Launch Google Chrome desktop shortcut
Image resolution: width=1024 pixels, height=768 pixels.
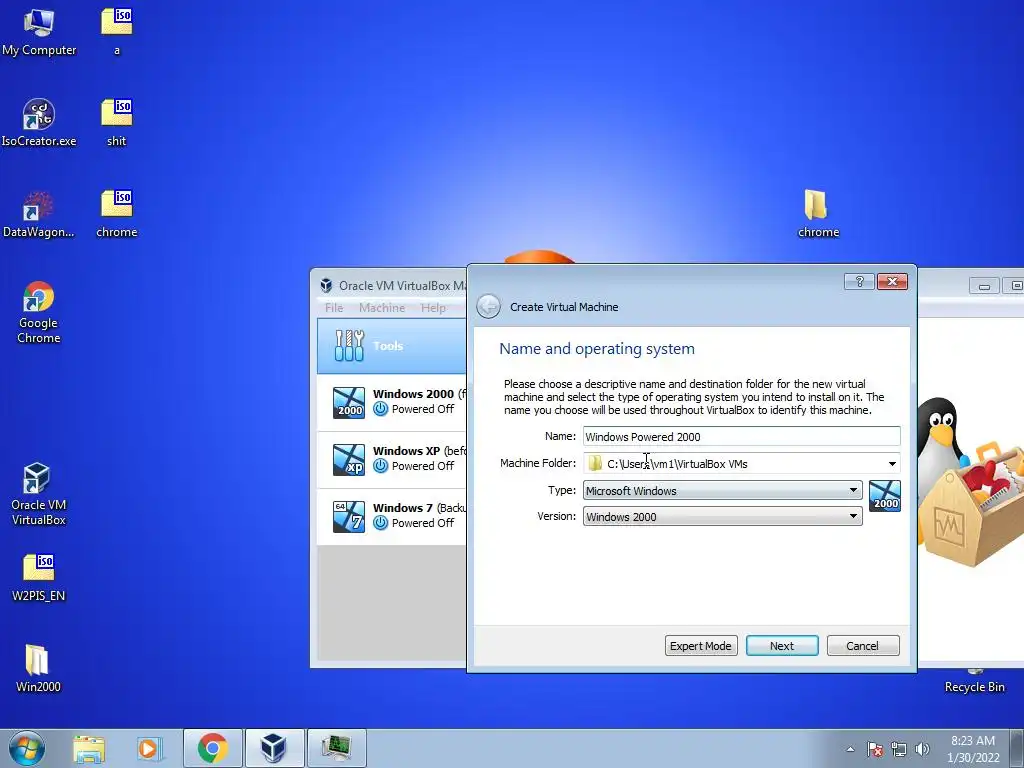pyautogui.click(x=39, y=312)
